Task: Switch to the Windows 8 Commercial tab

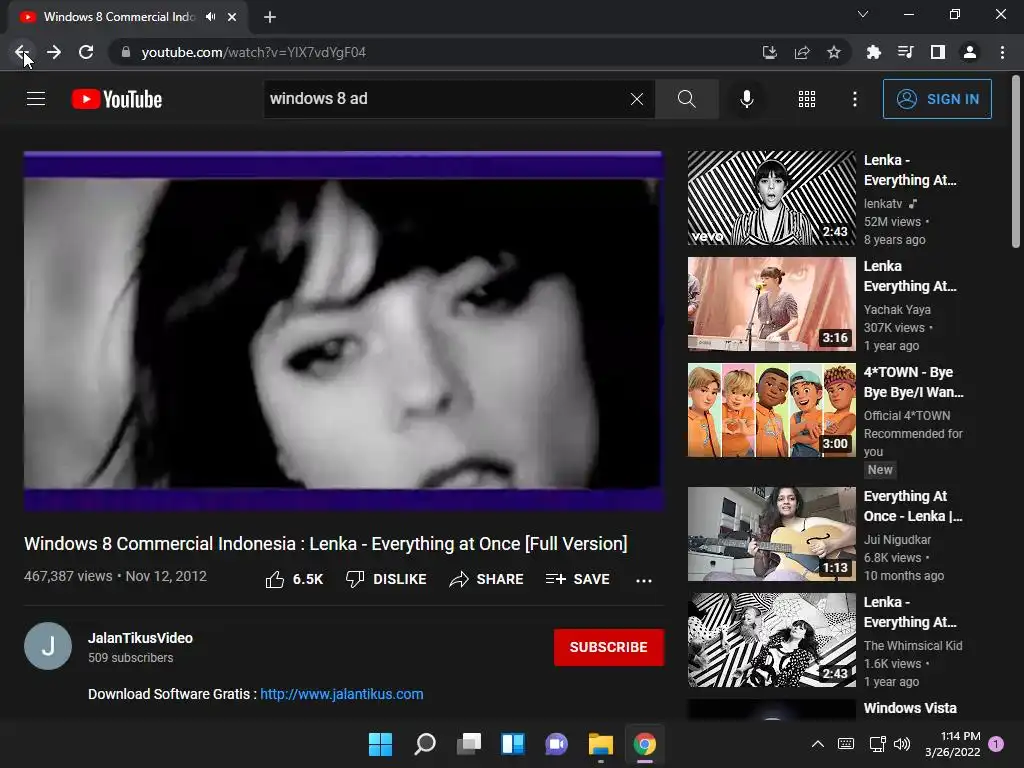Action: [120, 17]
